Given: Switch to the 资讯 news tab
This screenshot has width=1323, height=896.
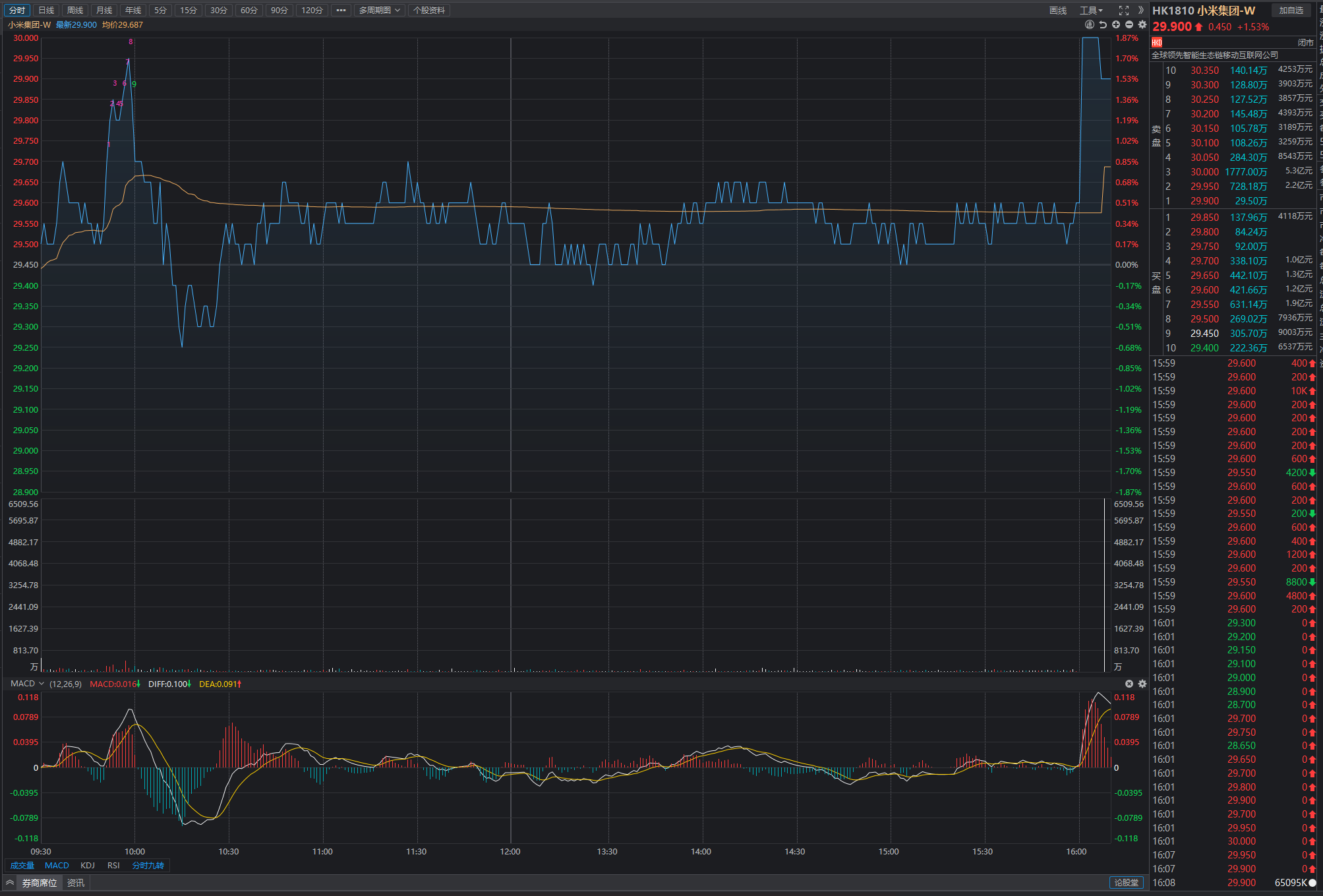Looking at the screenshot, I should (76, 883).
